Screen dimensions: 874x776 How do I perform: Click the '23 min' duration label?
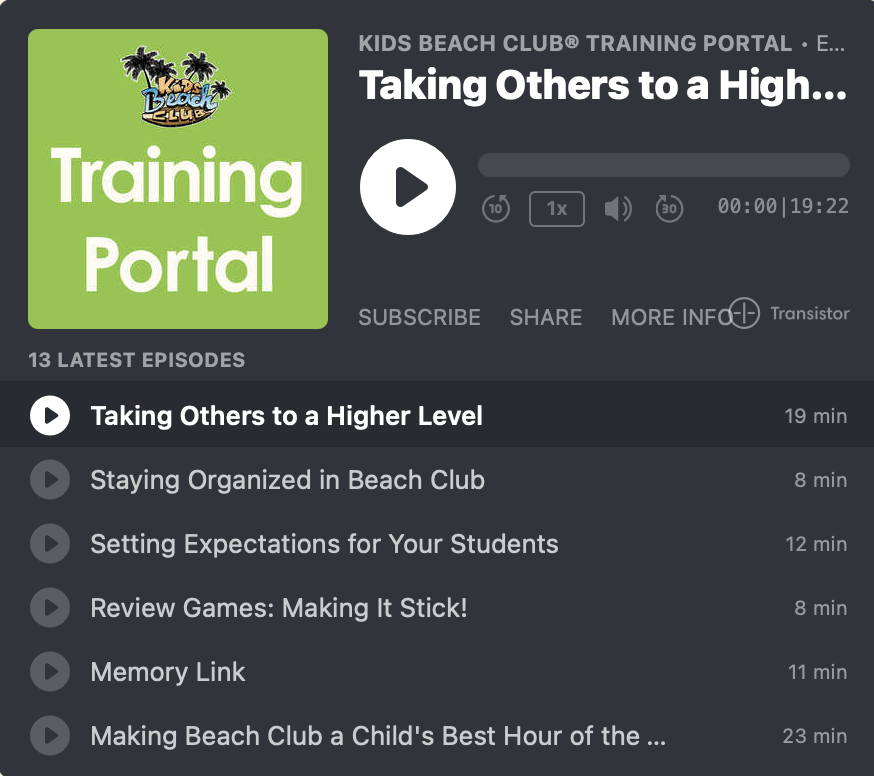click(x=815, y=736)
